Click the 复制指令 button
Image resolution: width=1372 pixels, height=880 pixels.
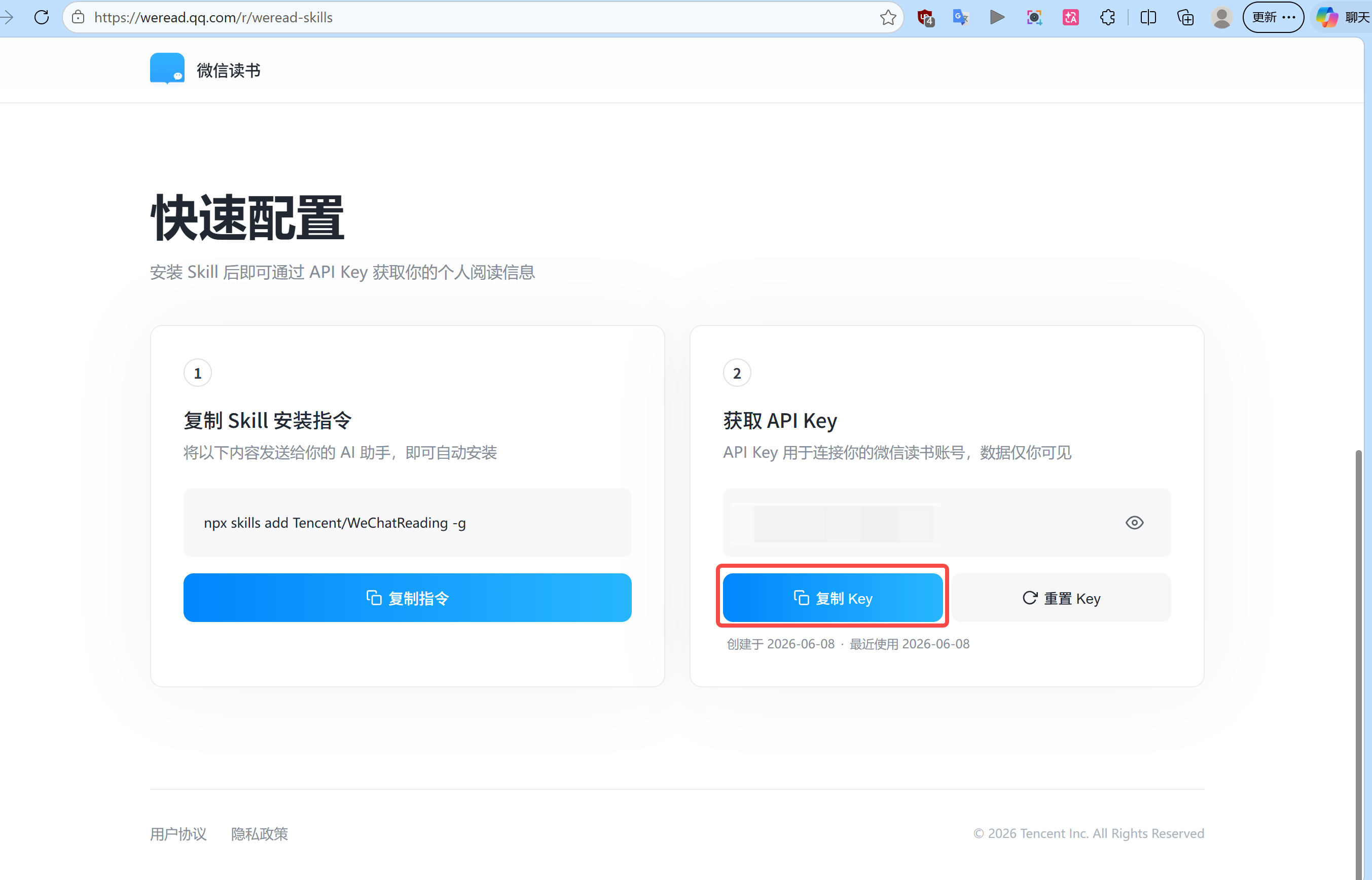(408, 598)
